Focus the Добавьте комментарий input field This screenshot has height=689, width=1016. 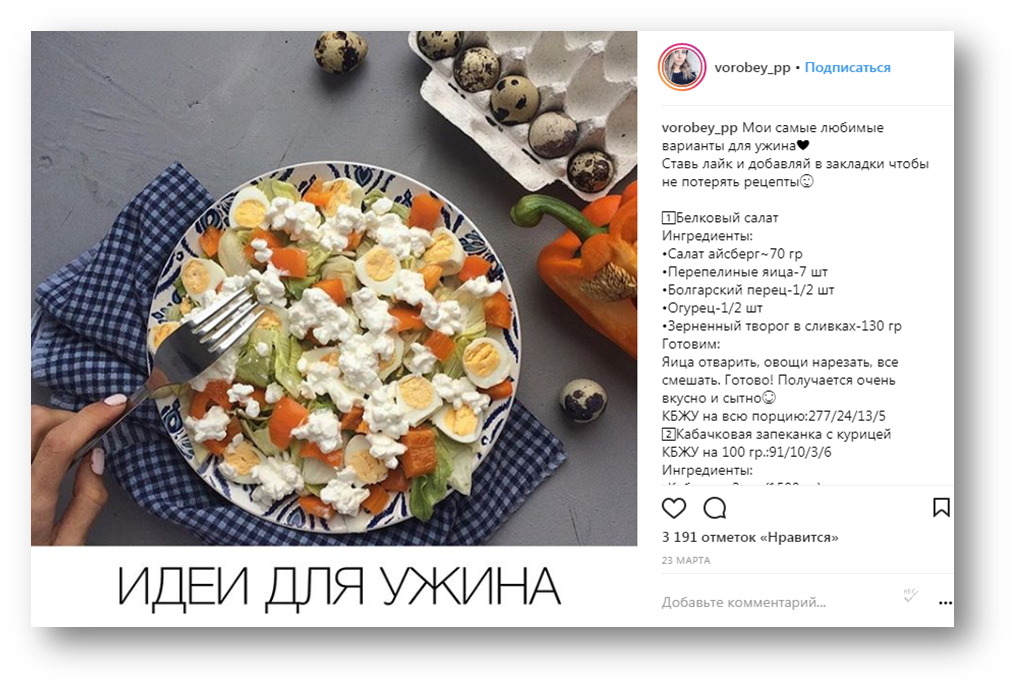click(x=778, y=602)
